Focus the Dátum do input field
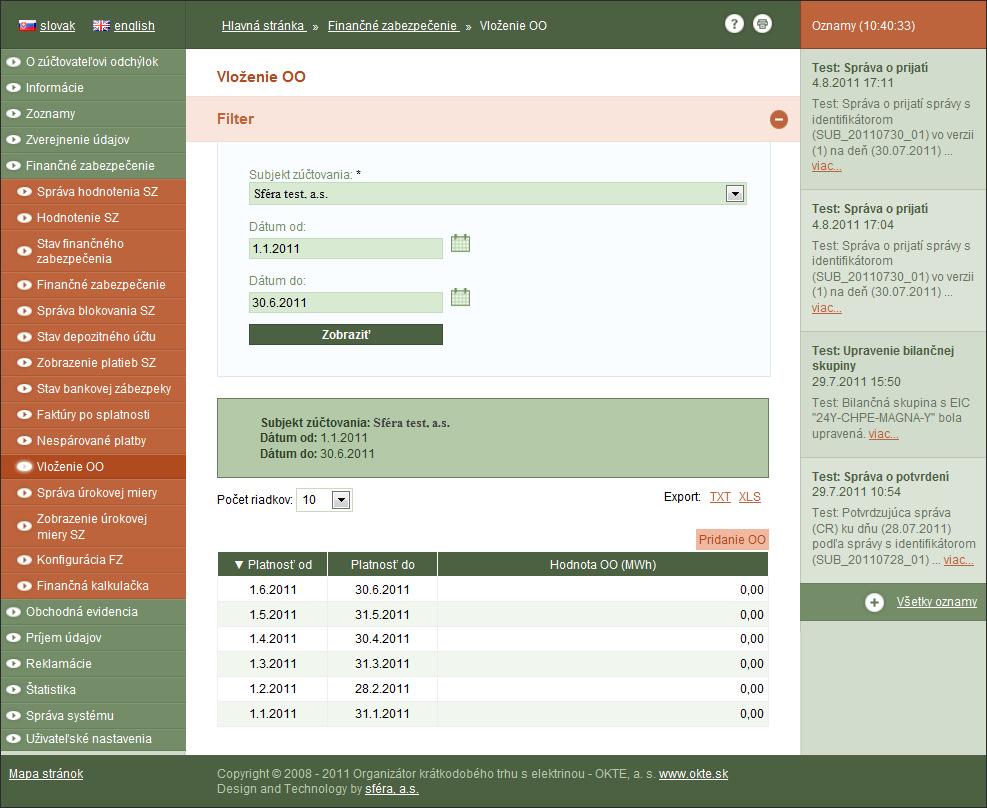The width and height of the screenshot is (987, 808). pyautogui.click(x=346, y=303)
